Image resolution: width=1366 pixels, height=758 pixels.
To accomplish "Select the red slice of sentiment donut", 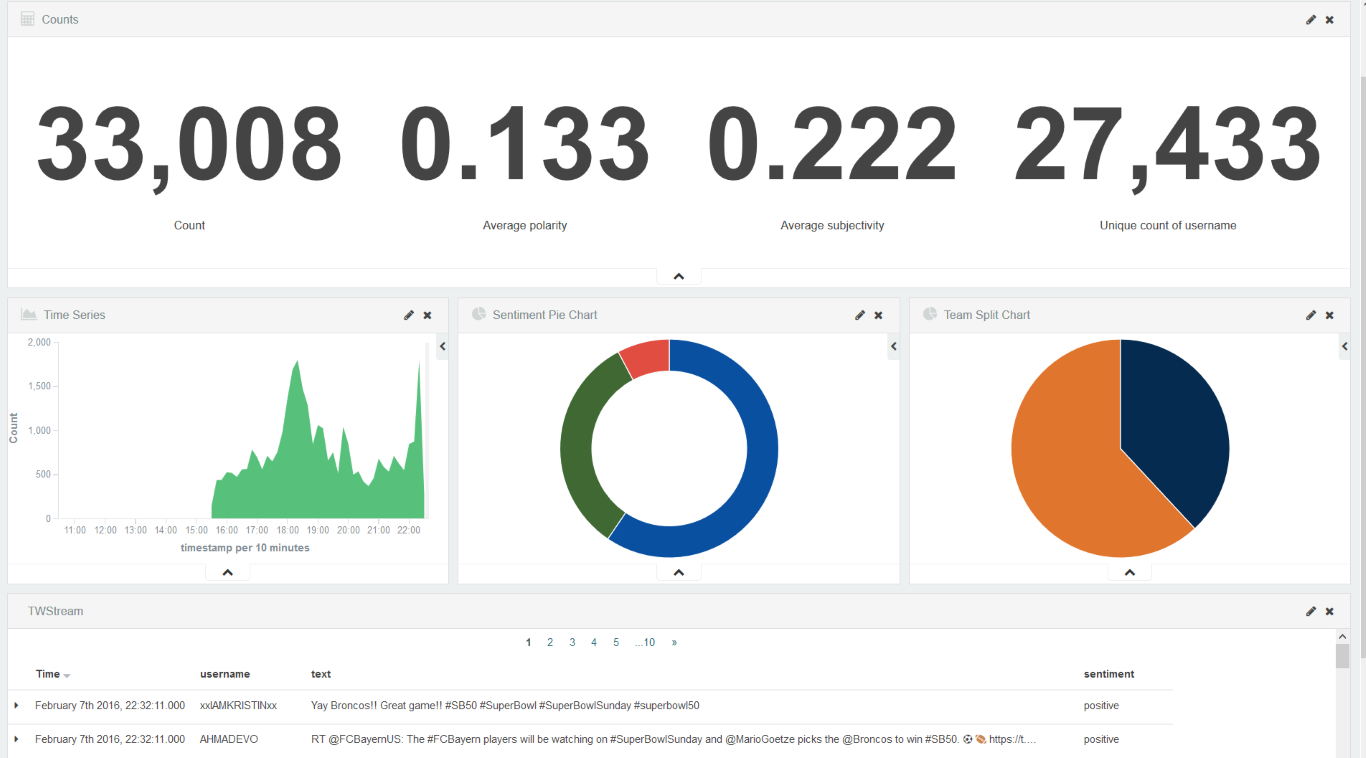I will (x=646, y=357).
